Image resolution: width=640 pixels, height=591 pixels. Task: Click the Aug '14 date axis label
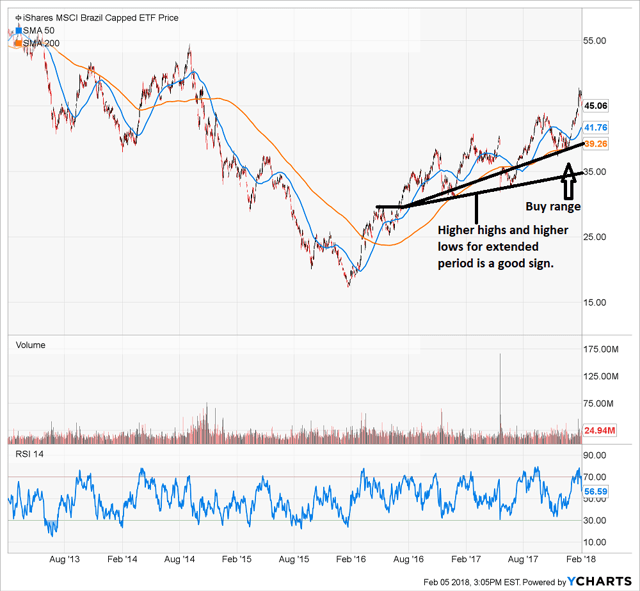180,560
